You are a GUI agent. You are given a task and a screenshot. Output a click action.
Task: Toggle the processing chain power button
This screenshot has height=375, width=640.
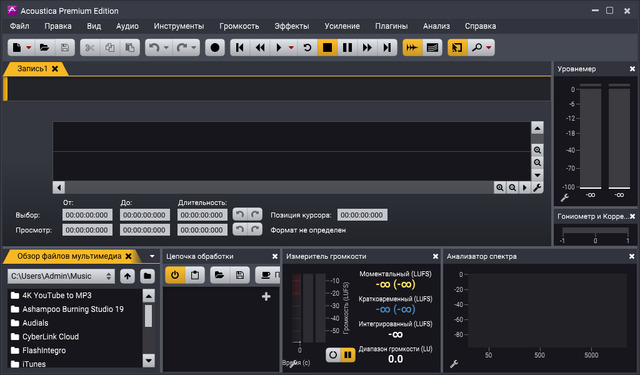(x=175, y=275)
